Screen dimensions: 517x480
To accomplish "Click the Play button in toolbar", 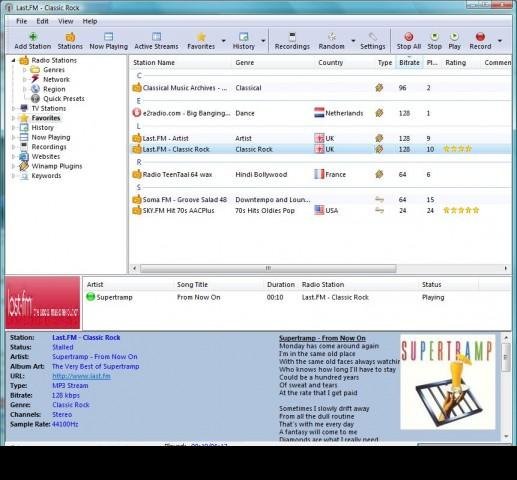I will tap(454, 41).
